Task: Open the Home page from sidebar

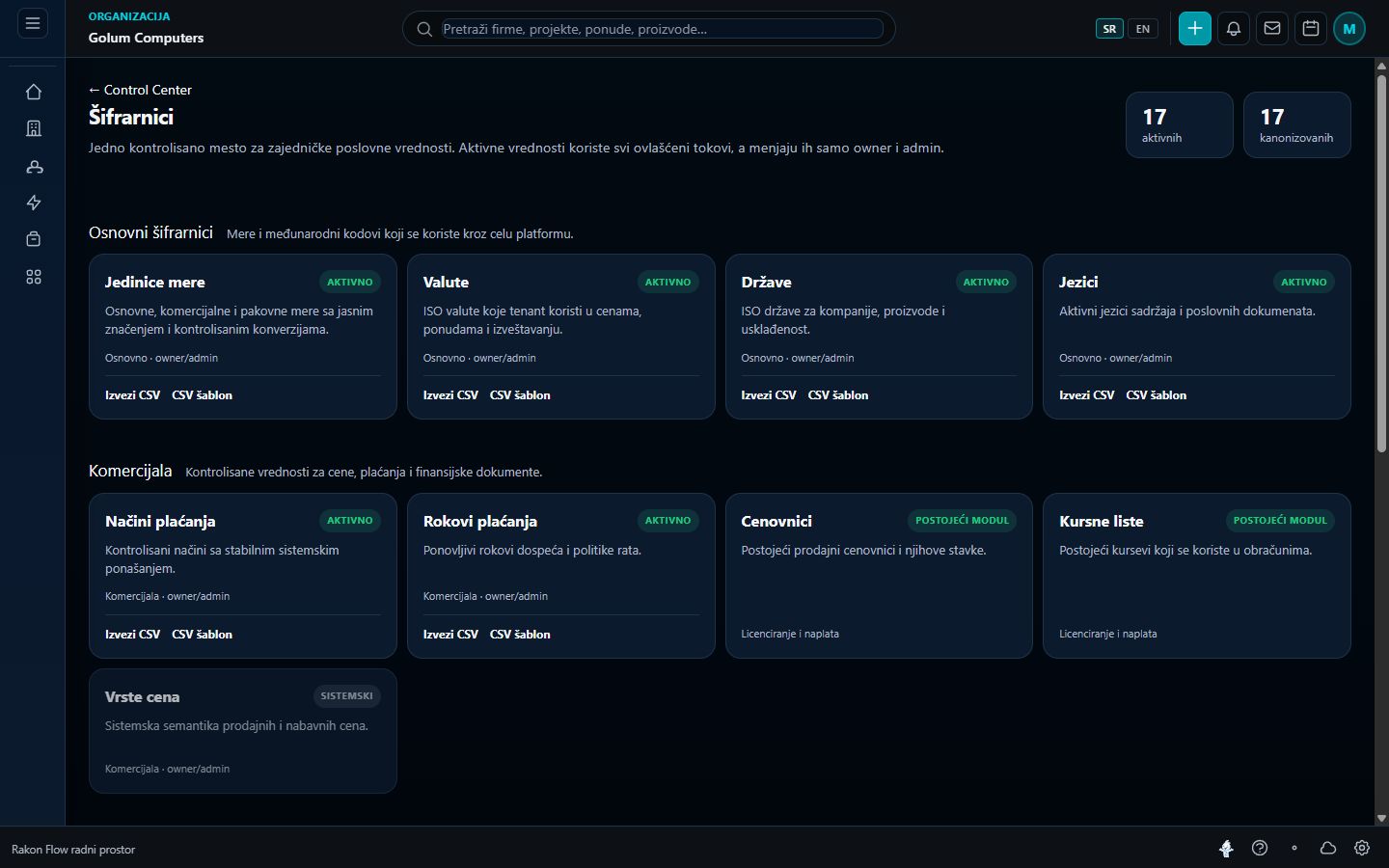Action: point(34,92)
